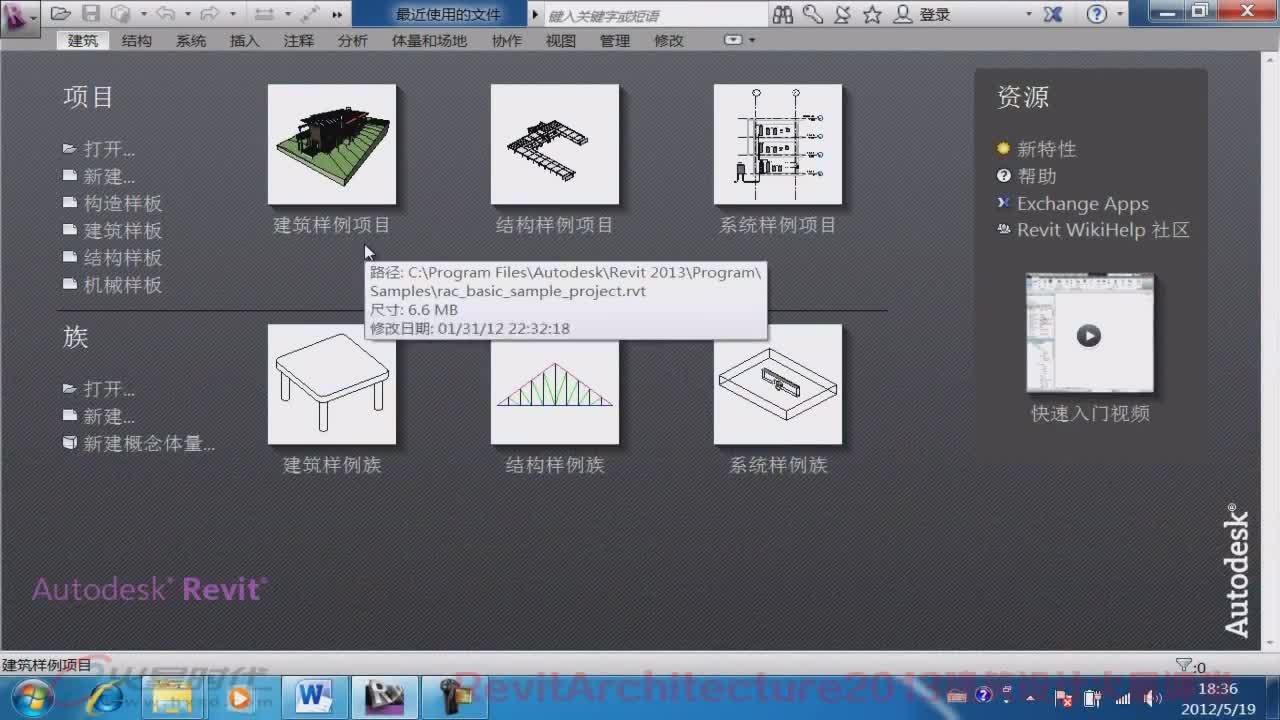This screenshot has width=1280, height=720.
Task: Select the 视图 ribbon tab
Action: pos(561,41)
